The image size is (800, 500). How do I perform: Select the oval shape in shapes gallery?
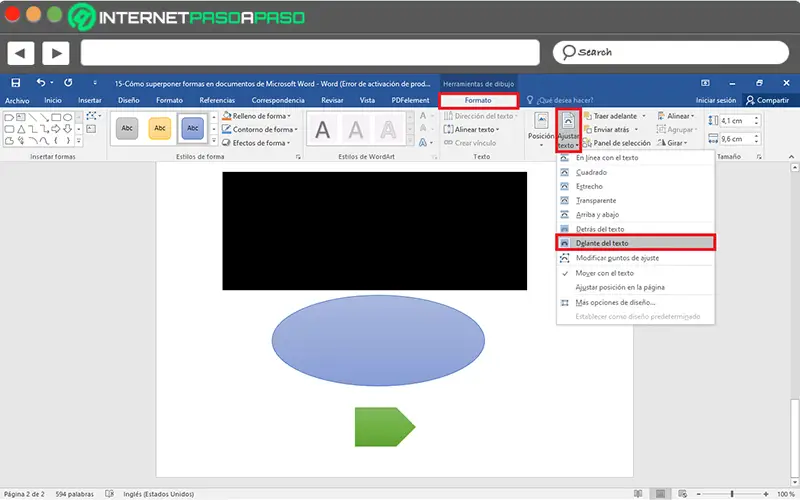pyautogui.click(x=67, y=117)
